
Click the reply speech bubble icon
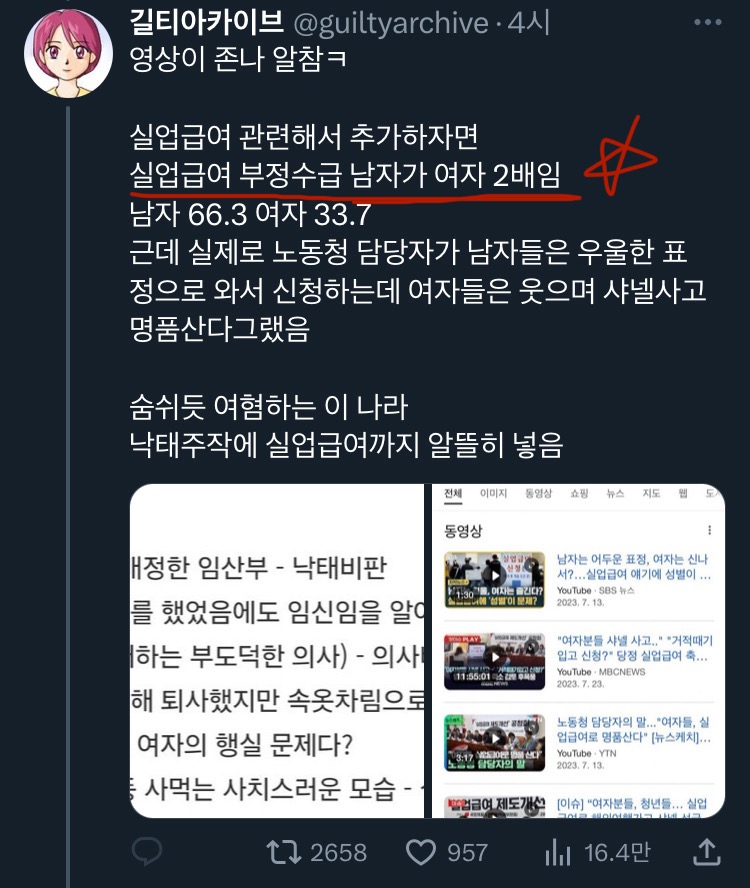(x=147, y=851)
